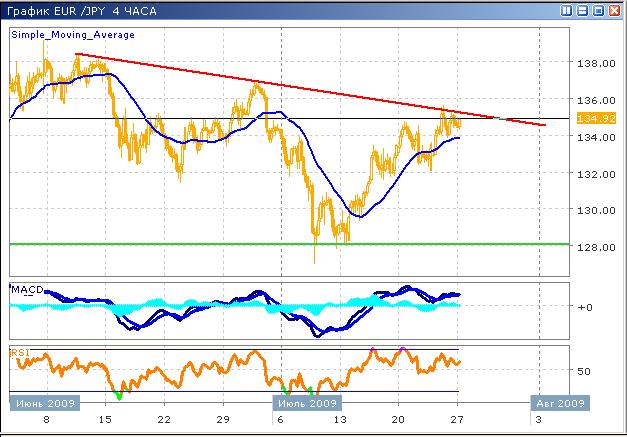Select the Июль 2009 date marker

tap(306, 404)
